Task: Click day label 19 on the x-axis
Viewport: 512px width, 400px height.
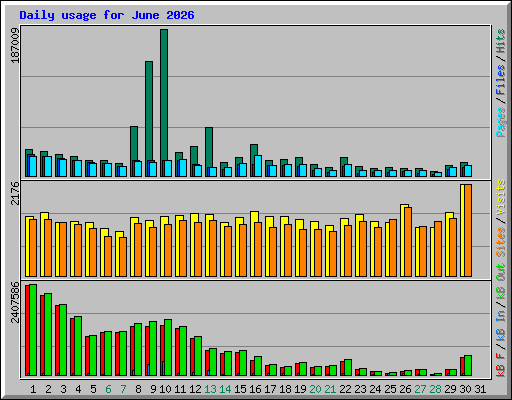Action: 300,389
